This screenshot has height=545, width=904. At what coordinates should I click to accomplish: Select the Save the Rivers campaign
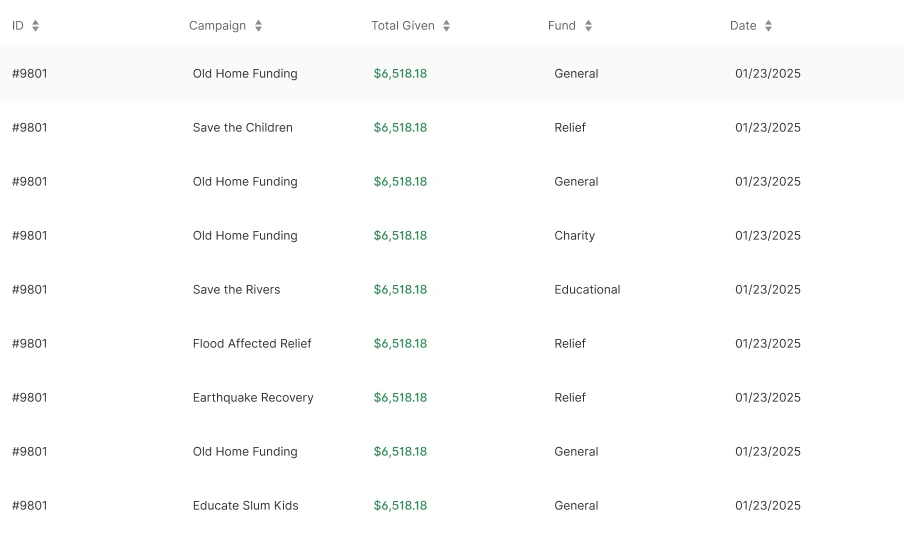pos(236,290)
